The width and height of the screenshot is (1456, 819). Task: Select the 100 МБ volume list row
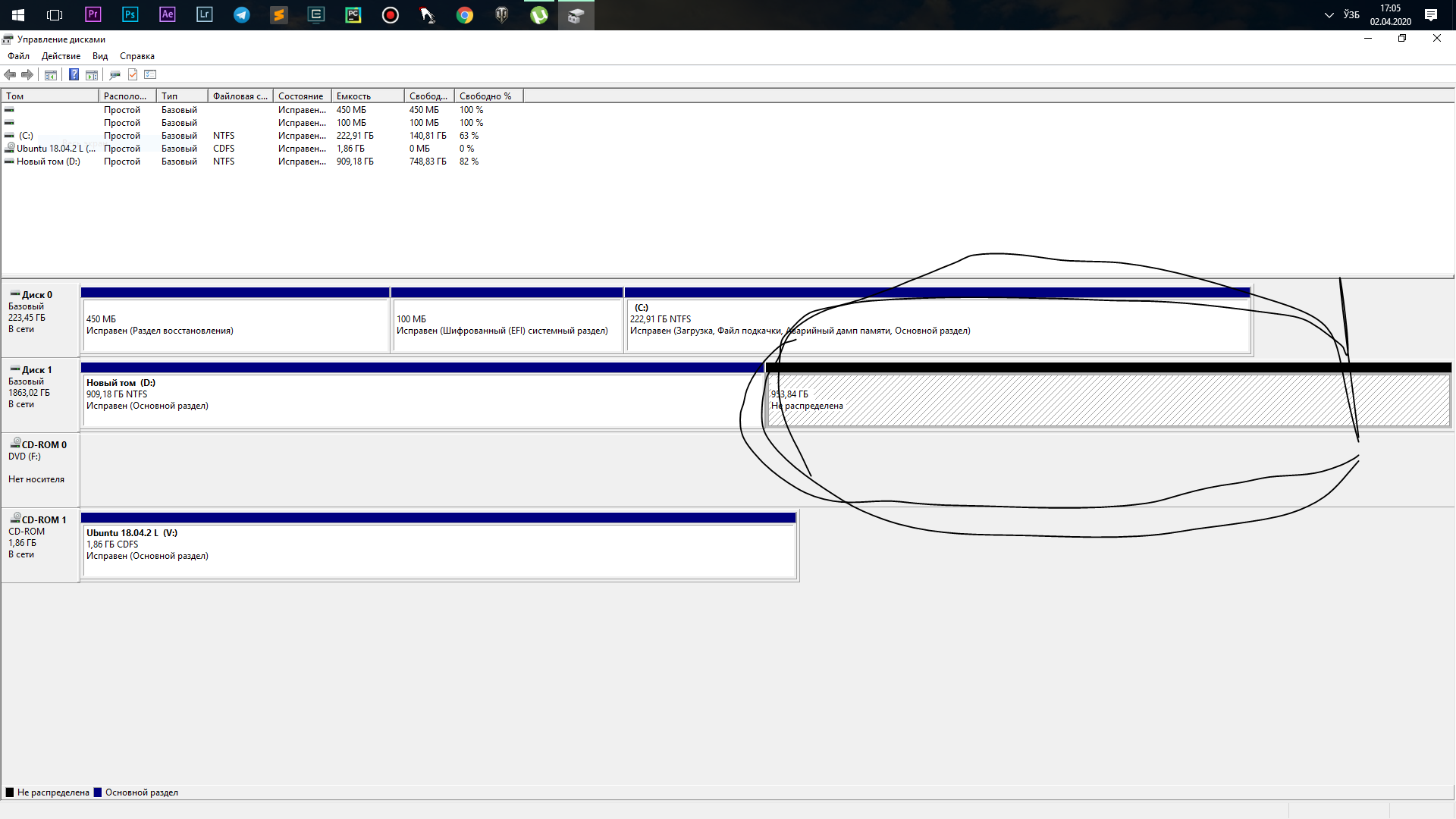[x=262, y=123]
